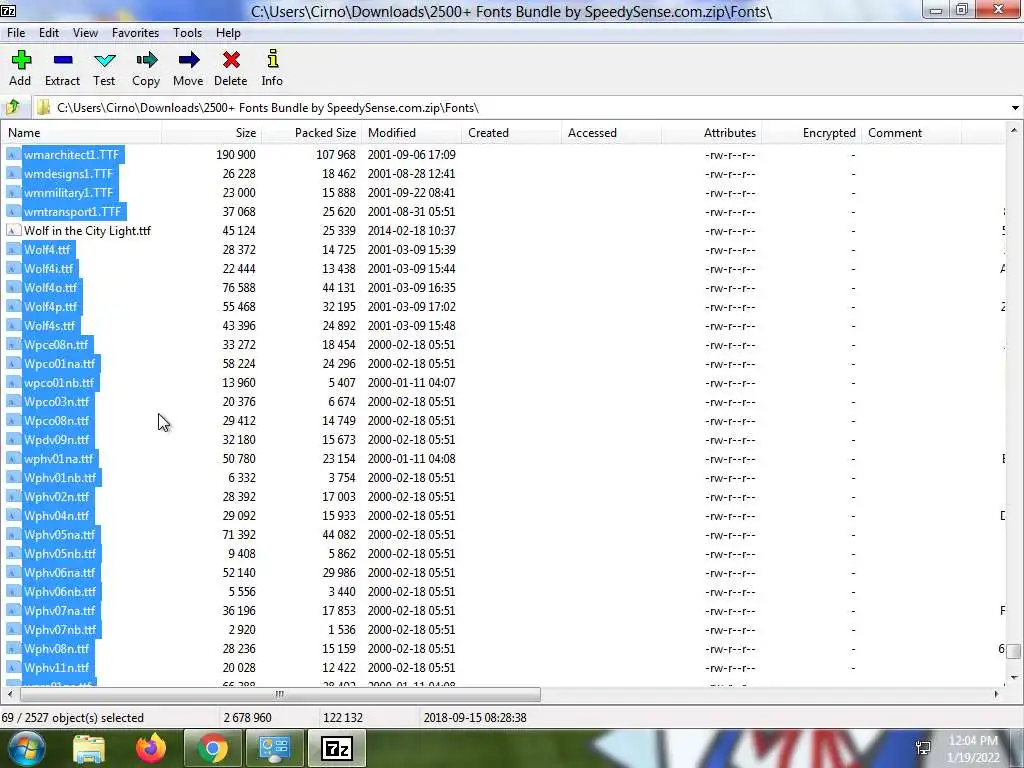This screenshot has height=768, width=1024.
Task: Open File Explorer from the taskbar
Action: pos(89,748)
